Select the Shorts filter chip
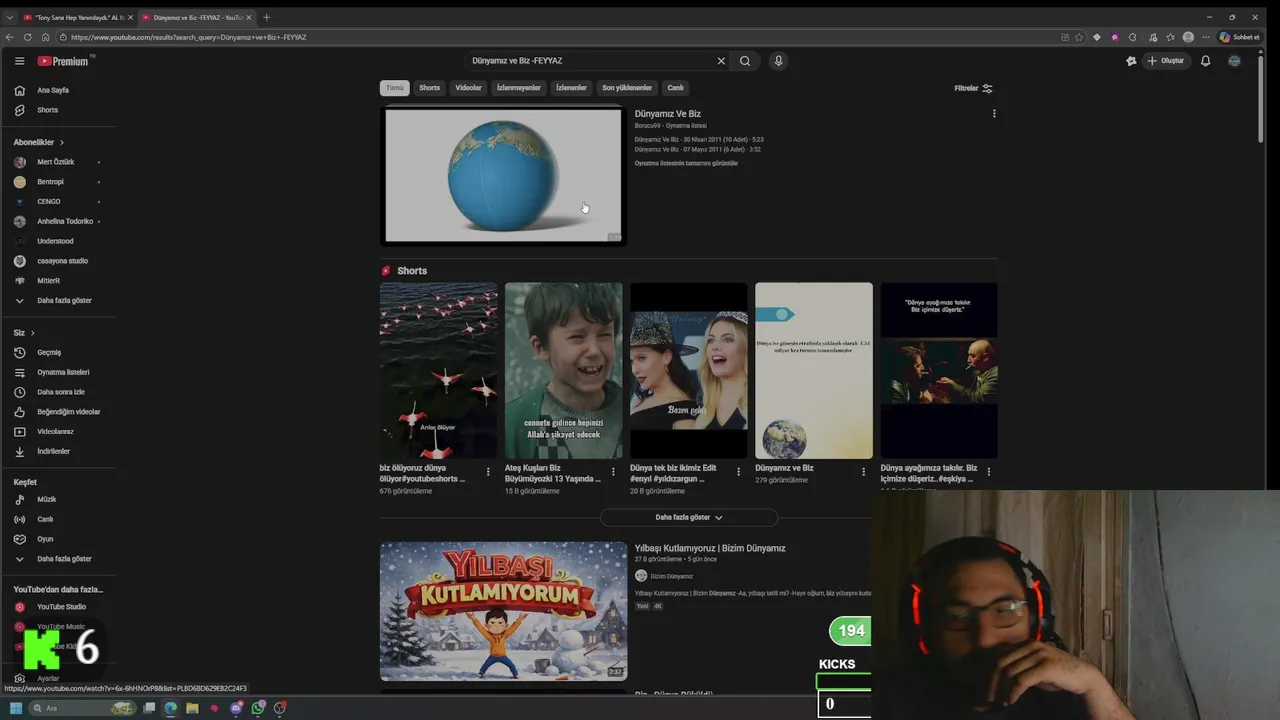This screenshot has height=720, width=1280. coord(429,88)
